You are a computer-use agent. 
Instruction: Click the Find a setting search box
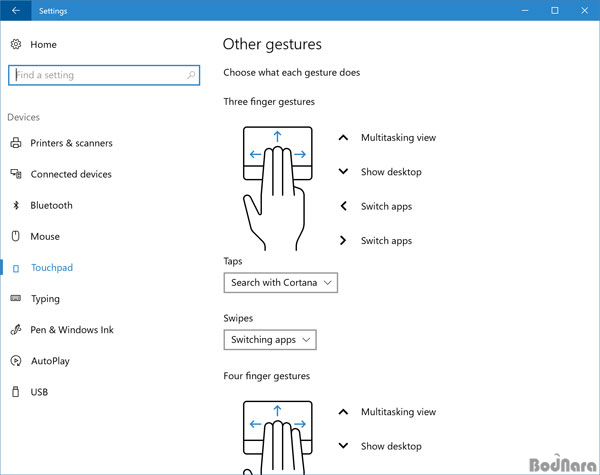(x=104, y=75)
